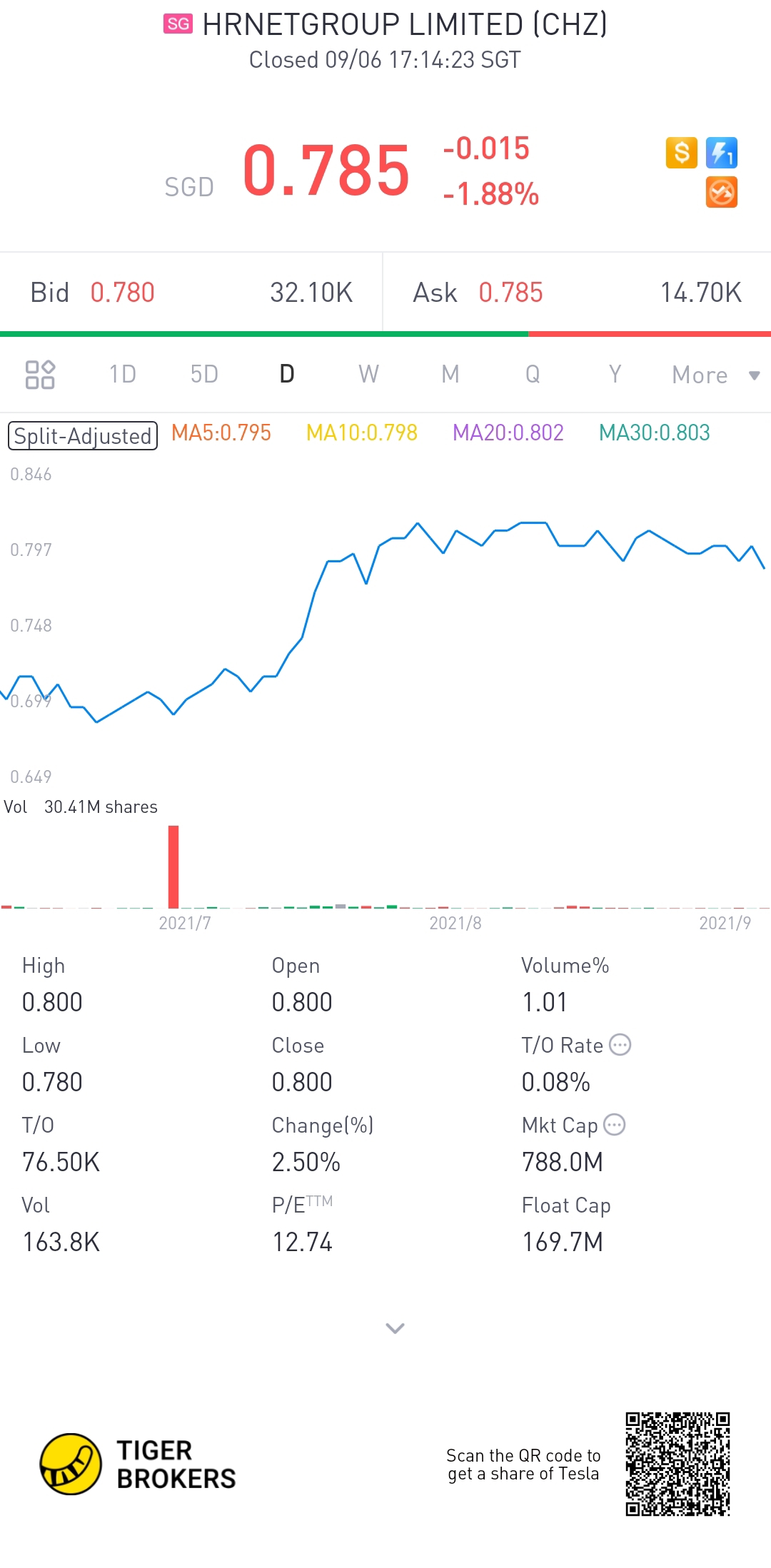771x1568 pixels.
Task: Tap the -1.88% change value
Action: [x=491, y=194]
